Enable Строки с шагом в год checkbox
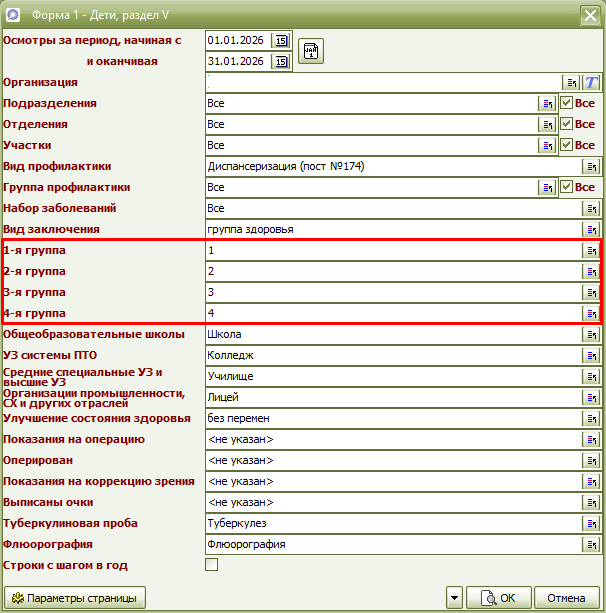Viewport: 606px width, 613px height. click(x=211, y=565)
